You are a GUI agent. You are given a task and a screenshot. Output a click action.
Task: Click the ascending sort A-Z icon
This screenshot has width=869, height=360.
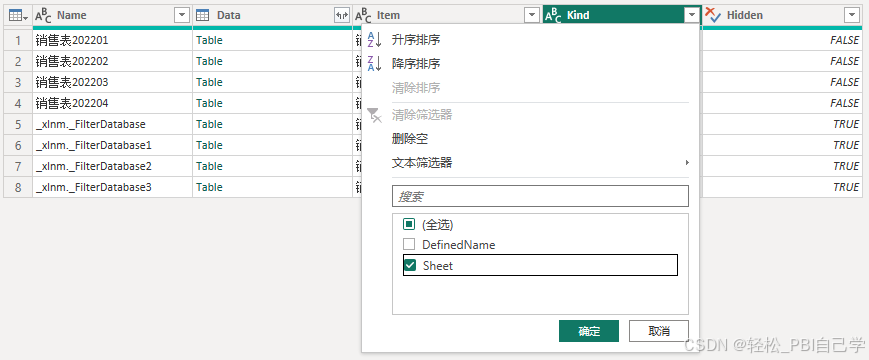pos(375,40)
